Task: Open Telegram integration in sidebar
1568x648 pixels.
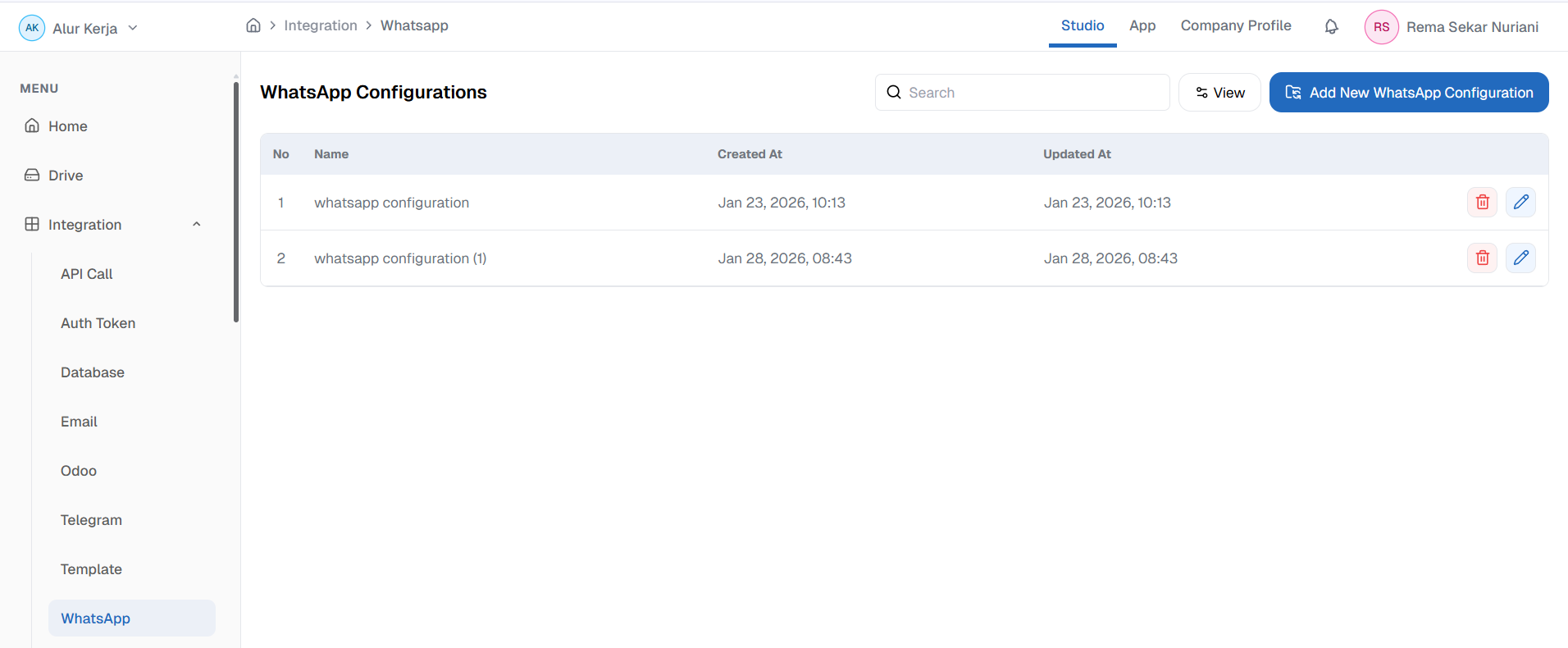Action: point(91,520)
